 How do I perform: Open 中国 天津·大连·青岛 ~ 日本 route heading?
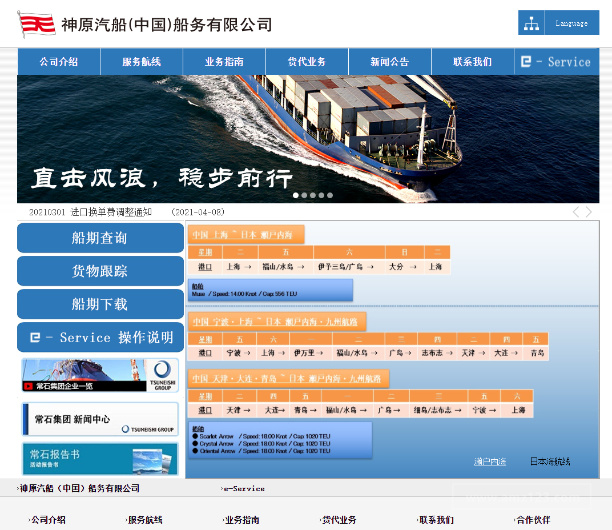[x=289, y=379]
